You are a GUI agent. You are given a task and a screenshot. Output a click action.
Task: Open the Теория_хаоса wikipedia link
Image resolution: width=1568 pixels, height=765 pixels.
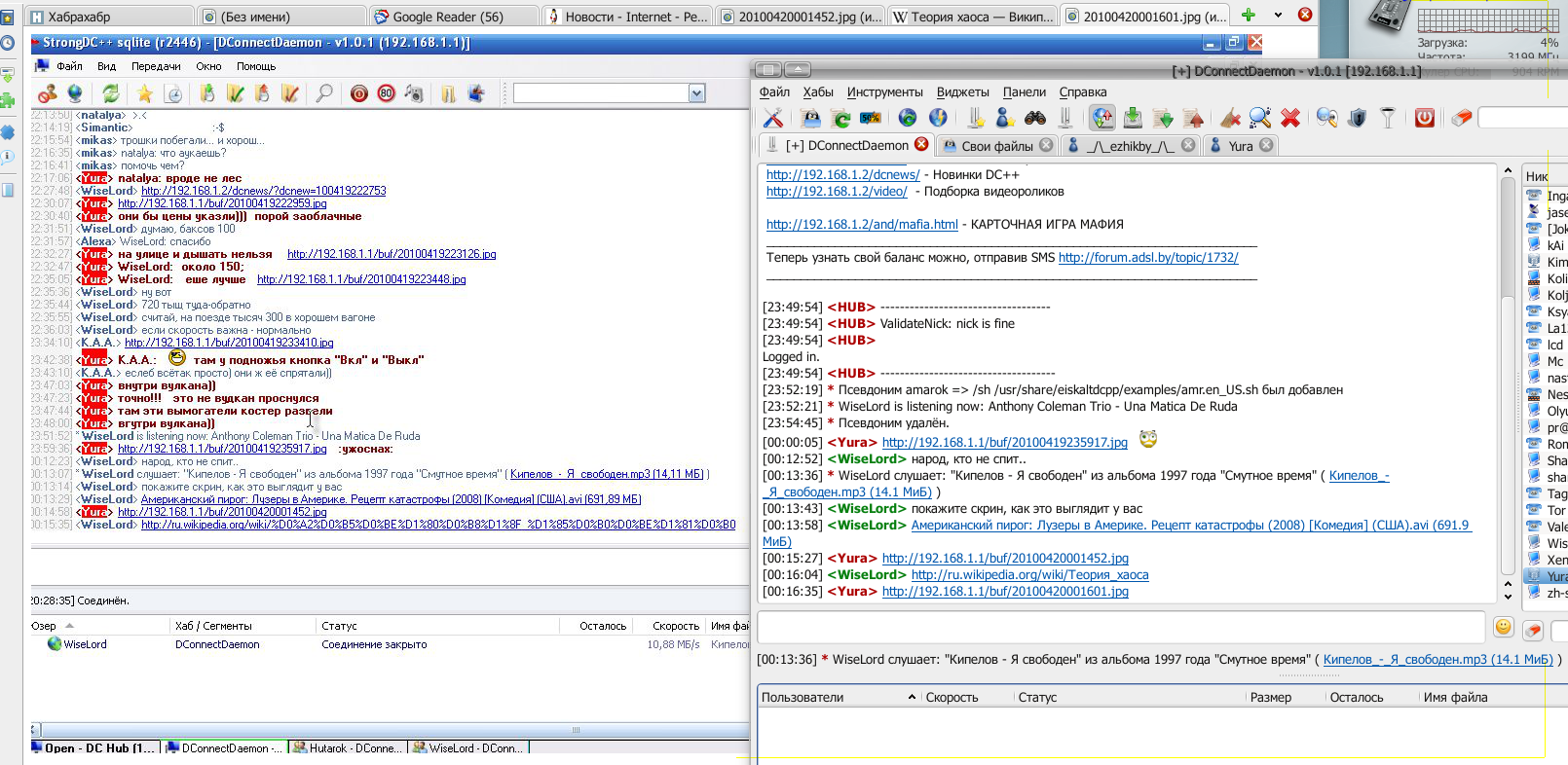click(x=1029, y=574)
